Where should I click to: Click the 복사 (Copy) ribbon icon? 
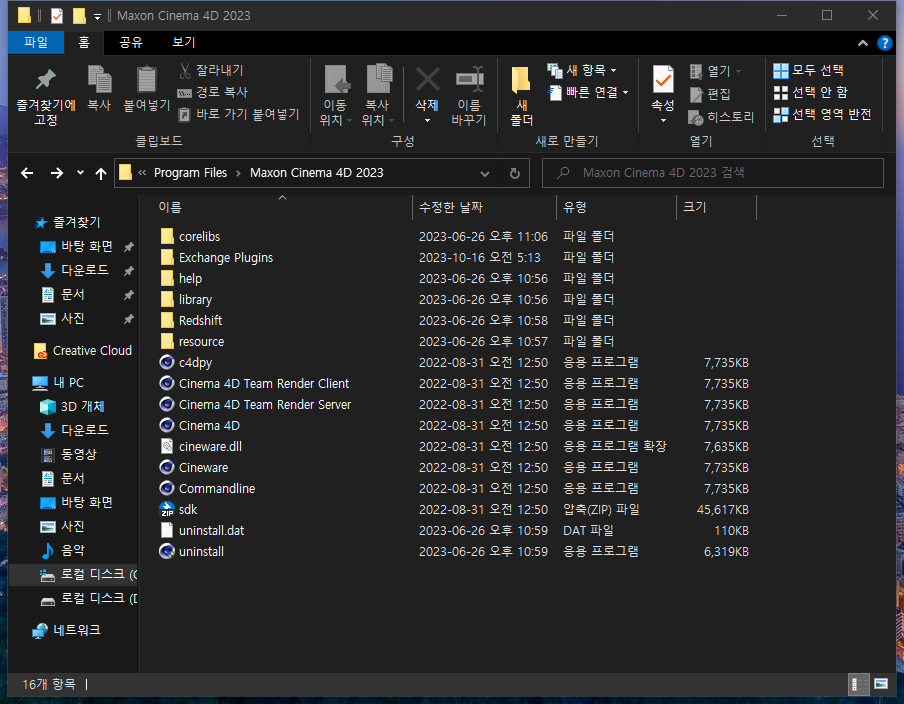[99, 88]
